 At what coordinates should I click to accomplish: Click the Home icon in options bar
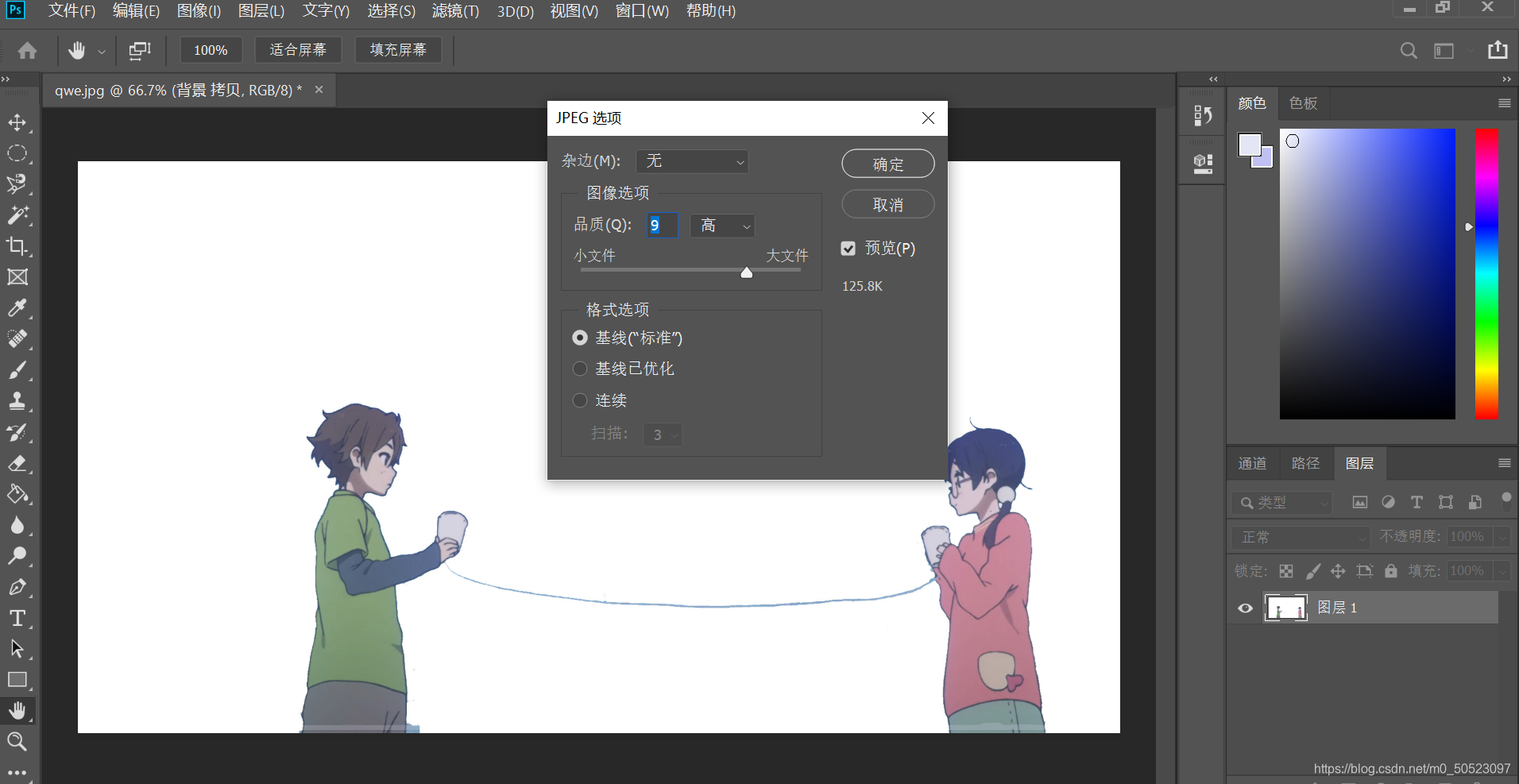pyautogui.click(x=28, y=51)
